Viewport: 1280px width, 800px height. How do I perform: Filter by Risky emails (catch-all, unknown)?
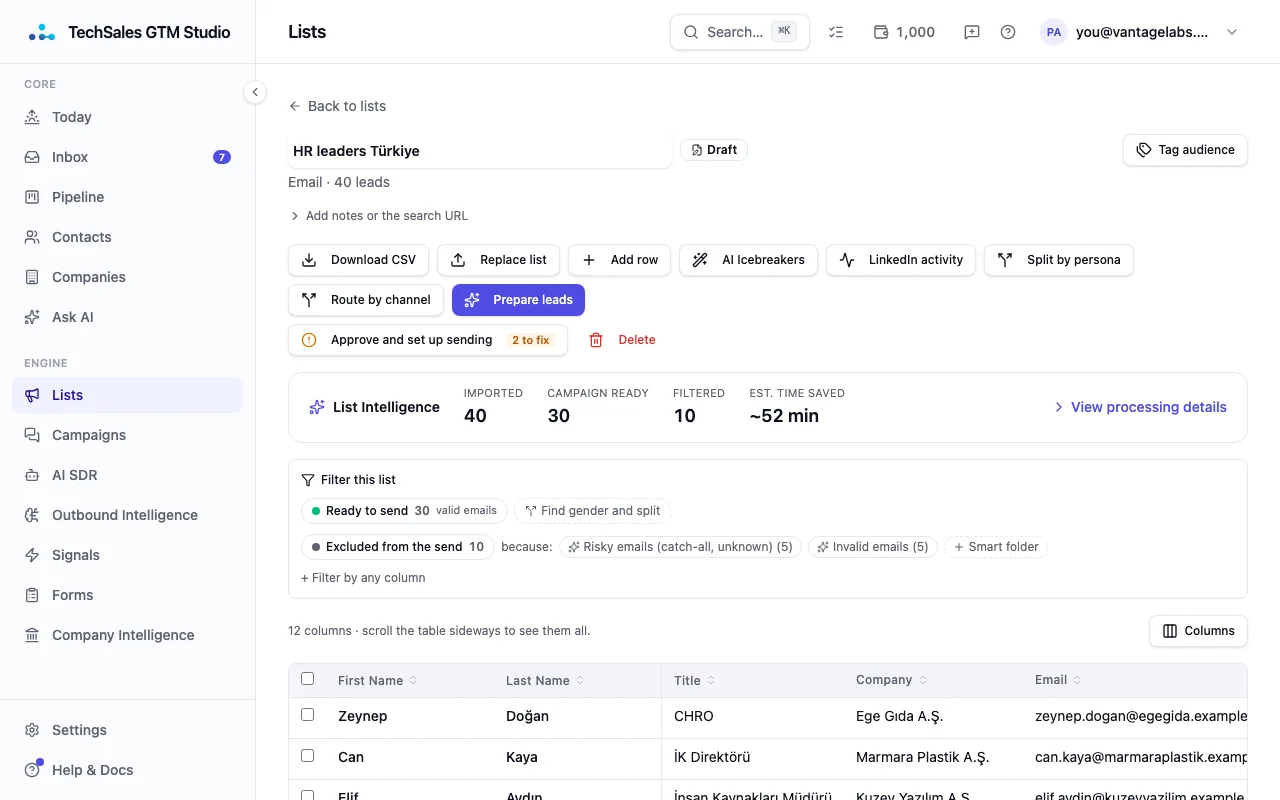pos(680,547)
